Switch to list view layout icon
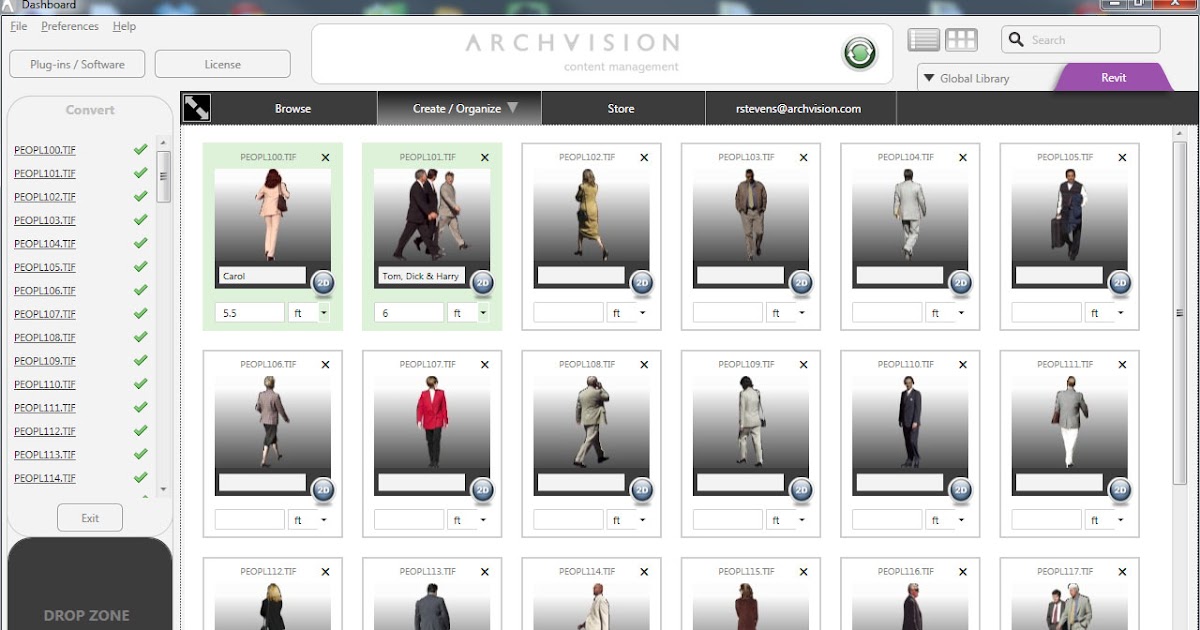This screenshot has width=1200, height=630. pos(923,40)
